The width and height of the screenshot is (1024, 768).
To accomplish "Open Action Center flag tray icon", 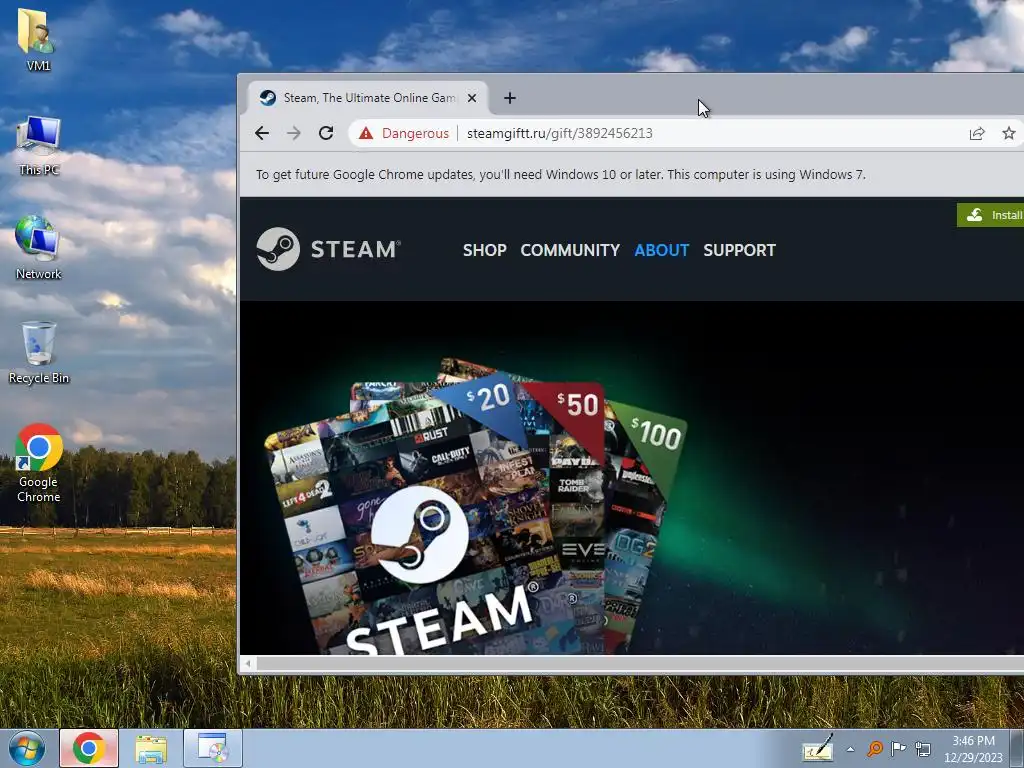I will [x=899, y=748].
